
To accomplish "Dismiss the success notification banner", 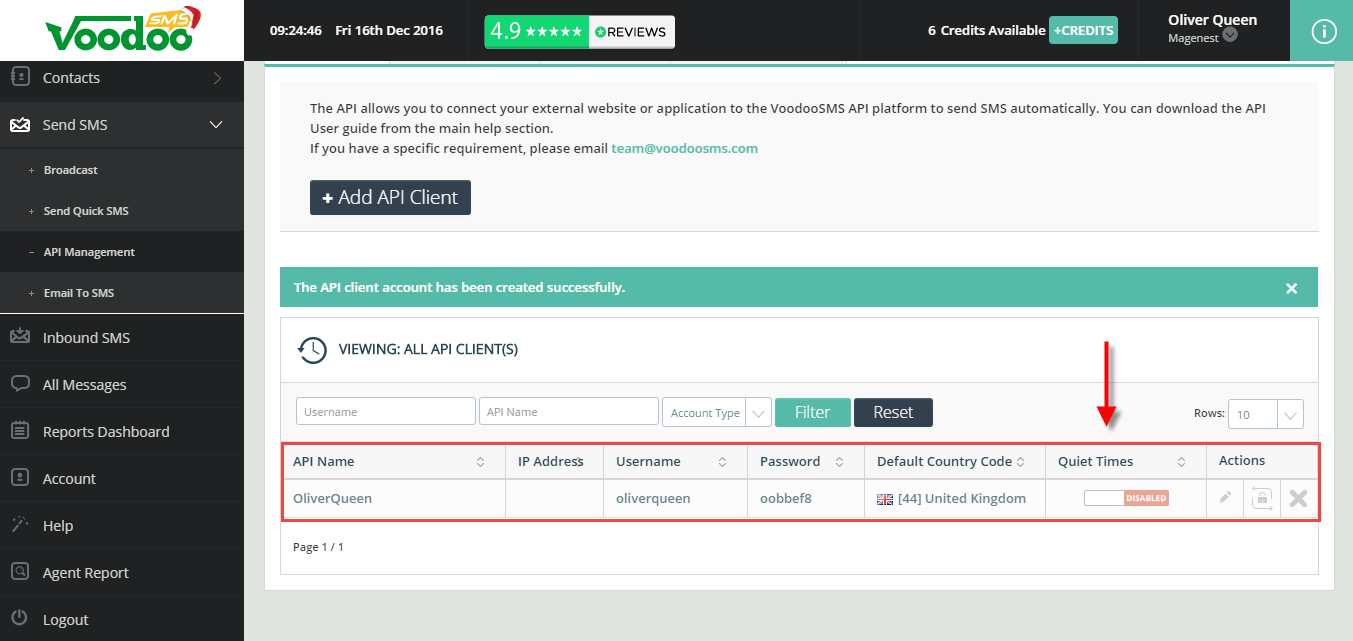I will [x=1291, y=288].
